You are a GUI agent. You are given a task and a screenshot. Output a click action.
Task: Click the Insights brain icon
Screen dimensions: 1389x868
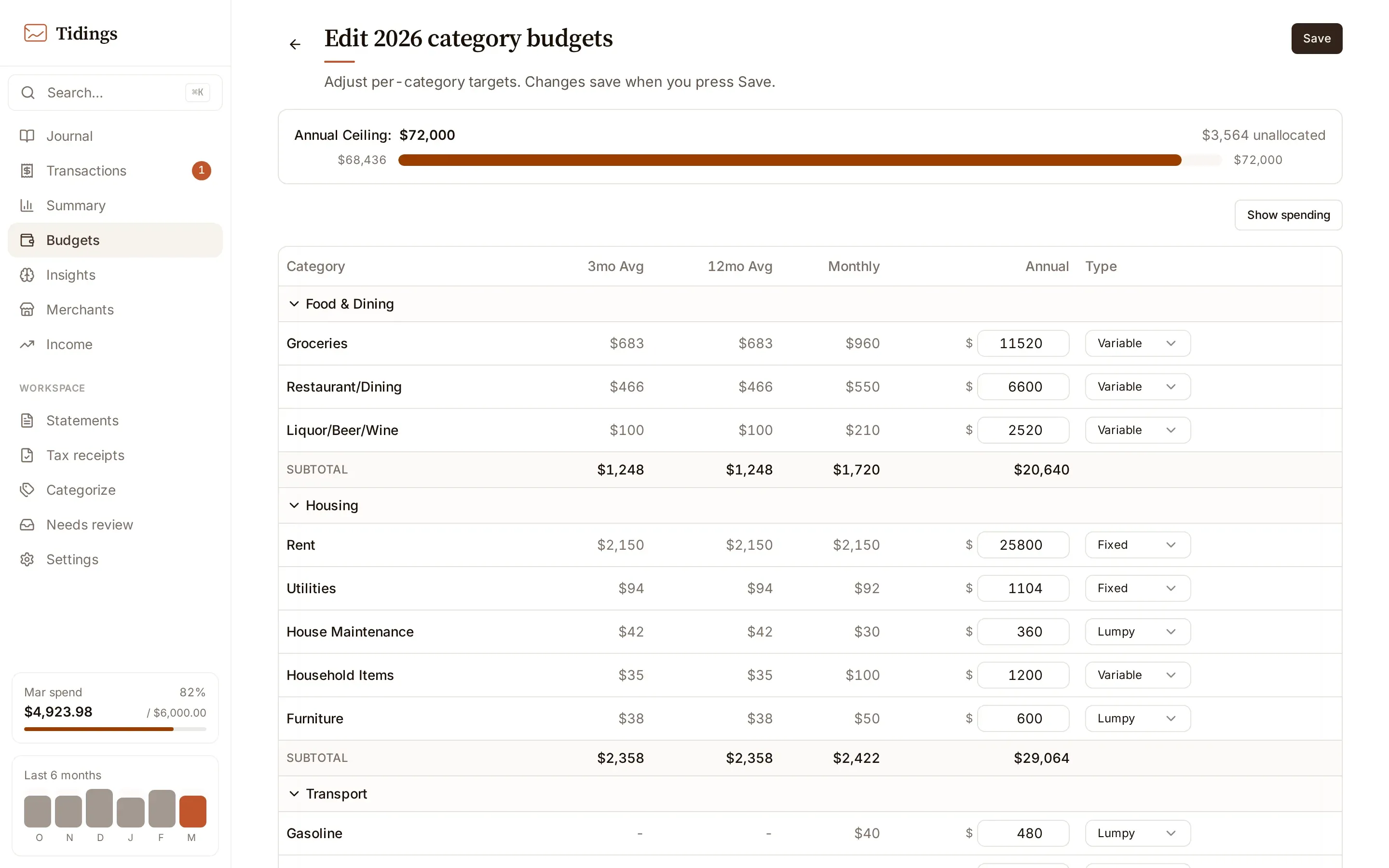27,275
